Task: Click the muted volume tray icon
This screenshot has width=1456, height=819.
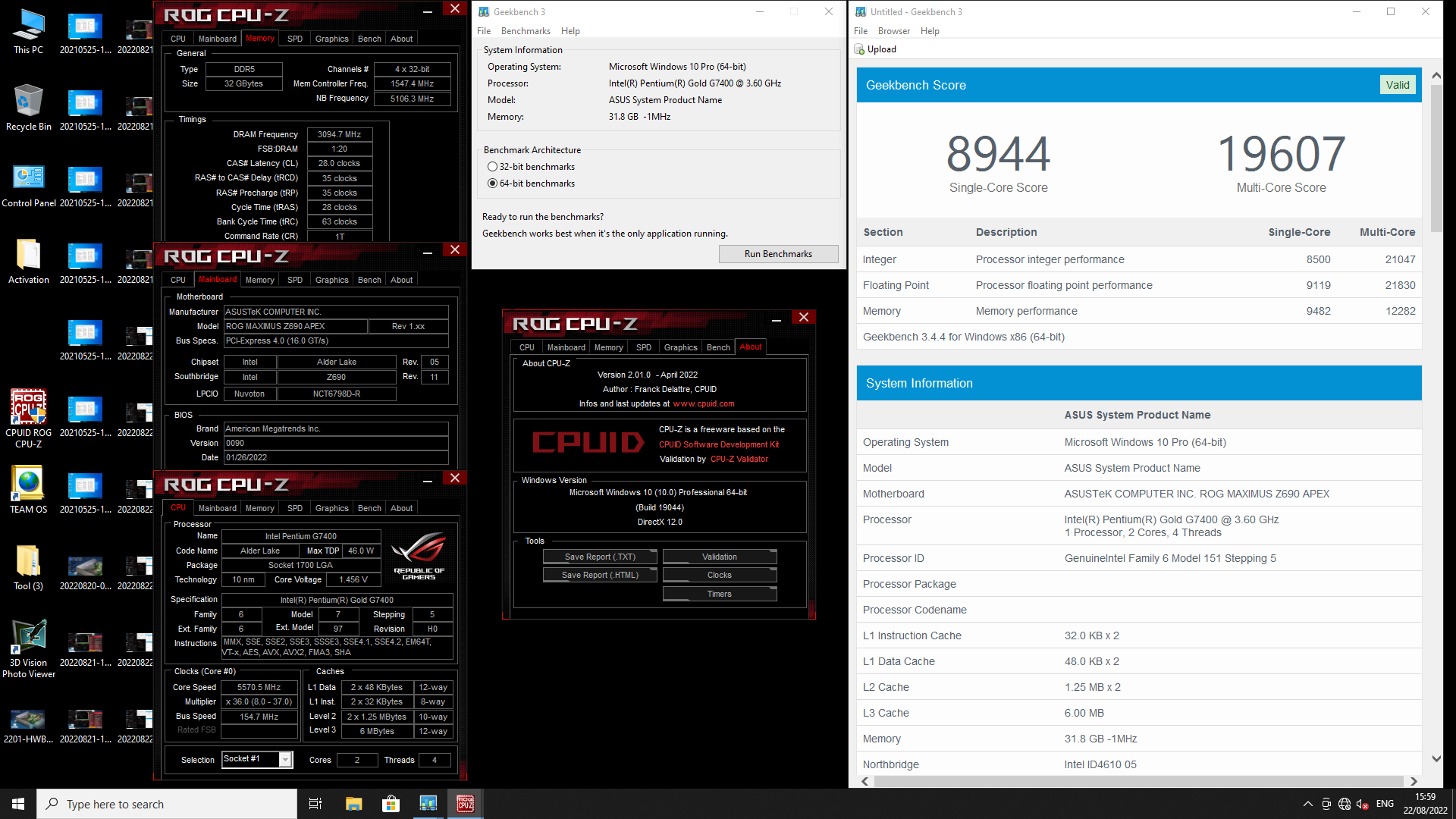Action: tap(1363, 804)
